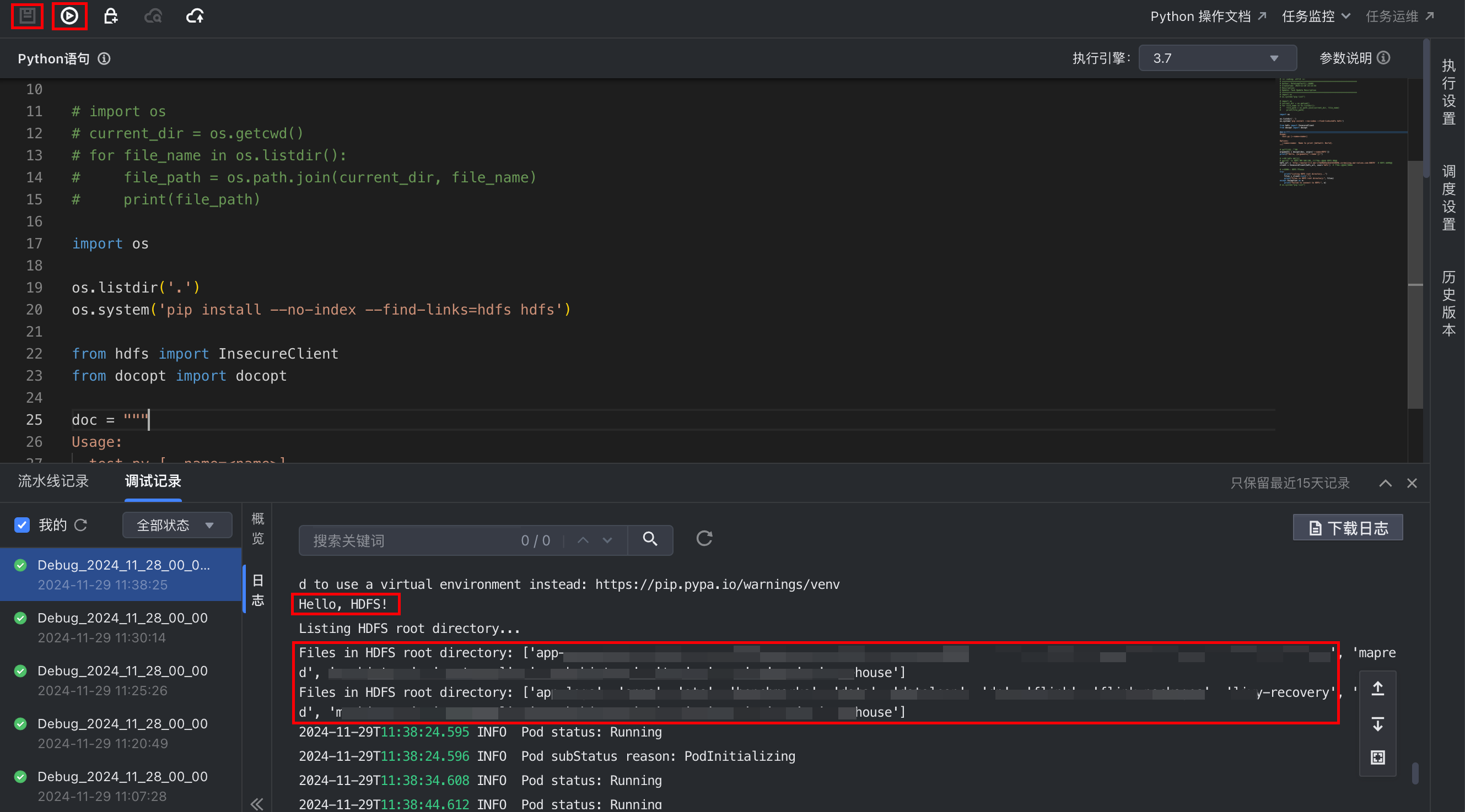Click the lock icon in toolbar
1465x812 pixels.
pyautogui.click(x=111, y=16)
